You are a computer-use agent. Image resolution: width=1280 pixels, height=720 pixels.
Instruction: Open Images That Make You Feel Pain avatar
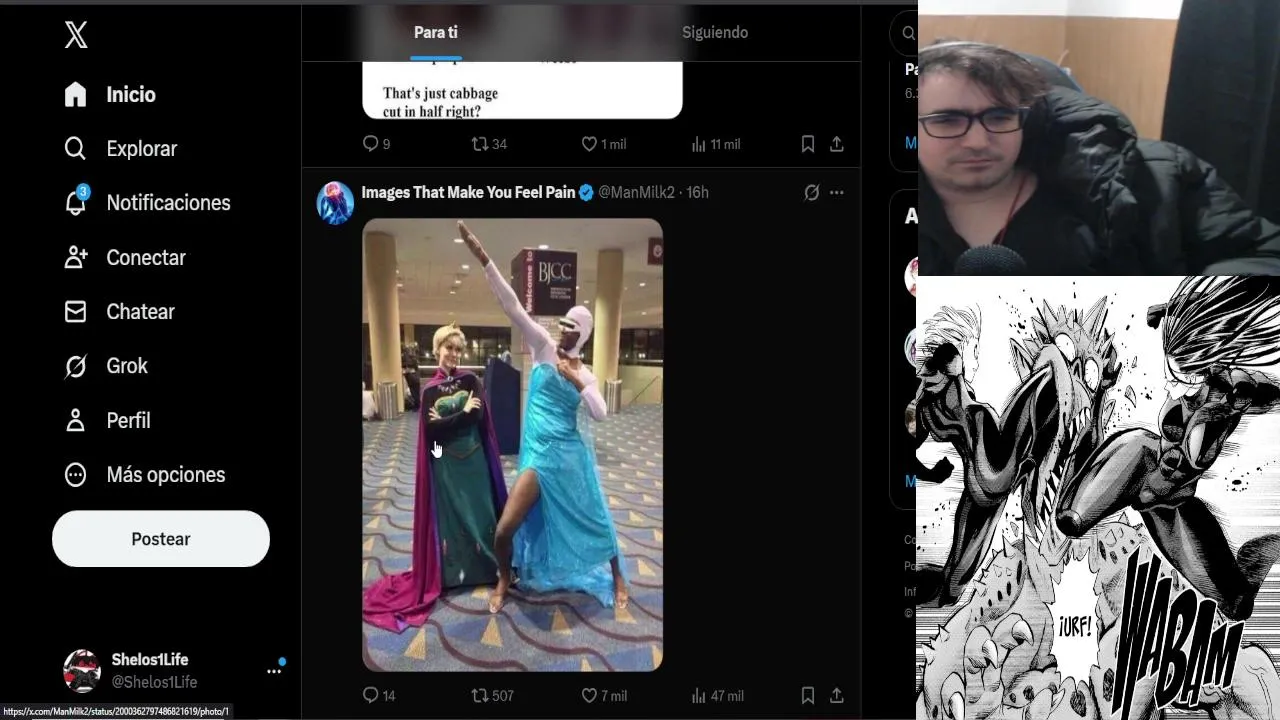(335, 203)
